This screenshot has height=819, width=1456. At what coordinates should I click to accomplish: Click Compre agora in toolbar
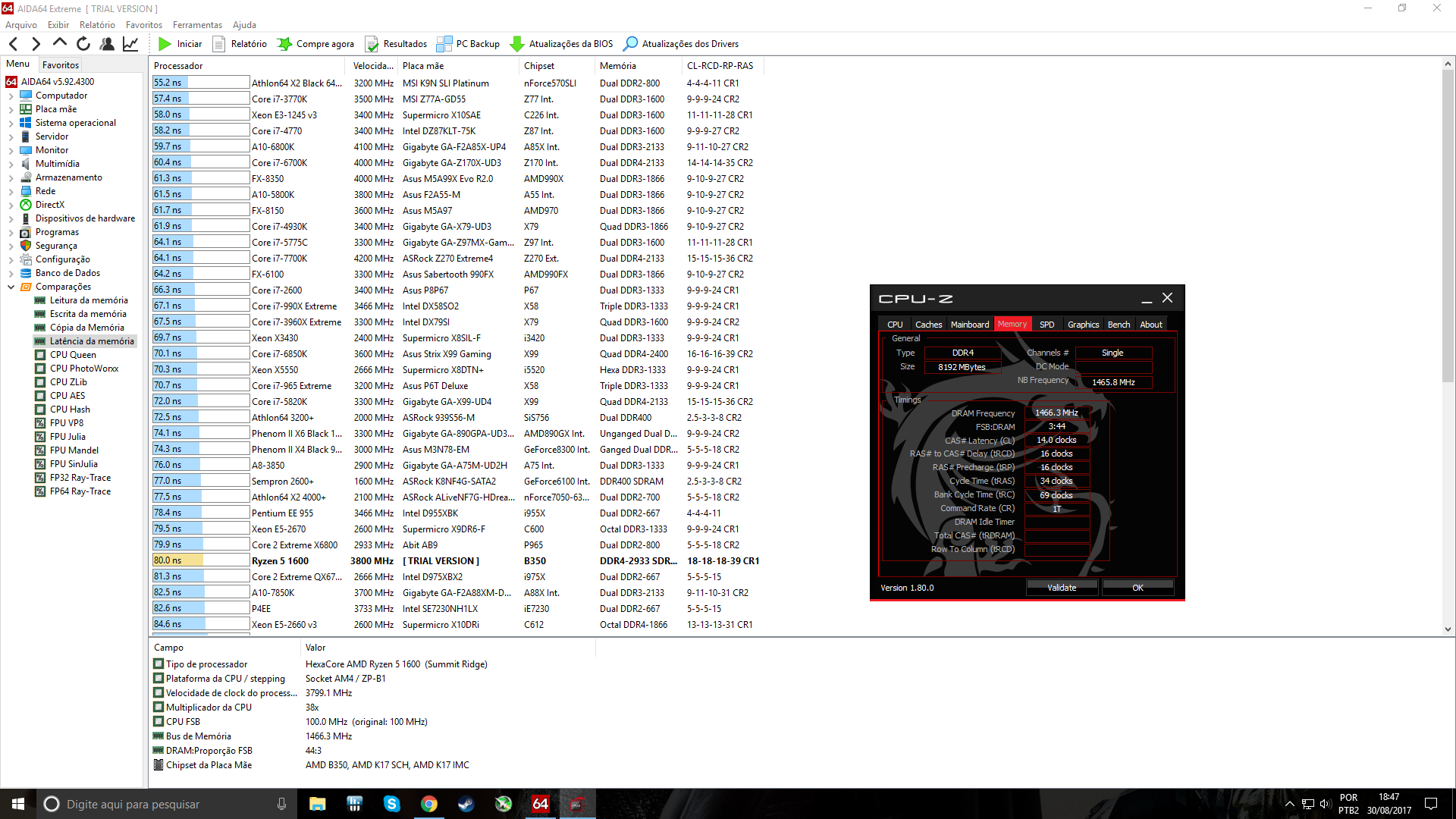[316, 44]
